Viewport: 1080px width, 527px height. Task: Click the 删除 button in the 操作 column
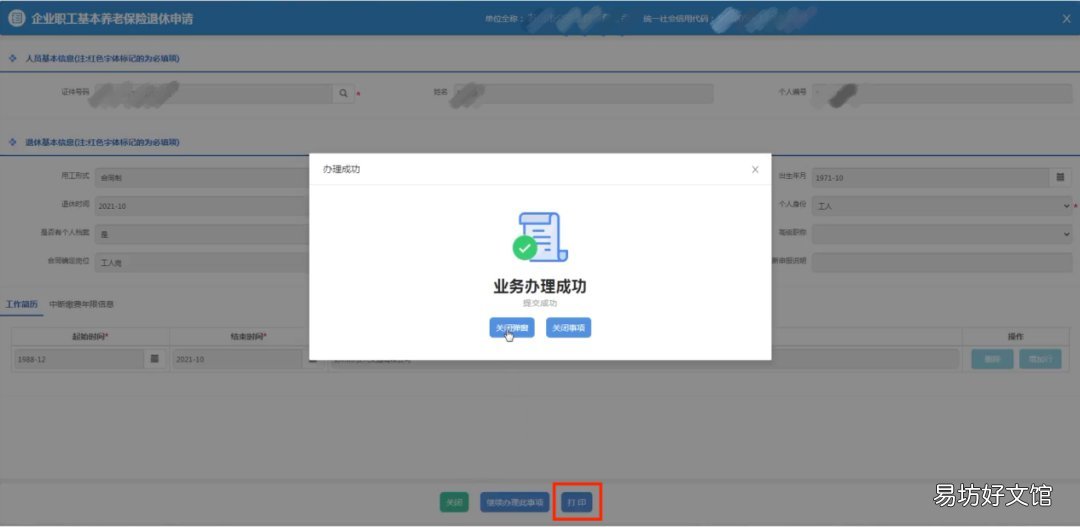pos(992,359)
